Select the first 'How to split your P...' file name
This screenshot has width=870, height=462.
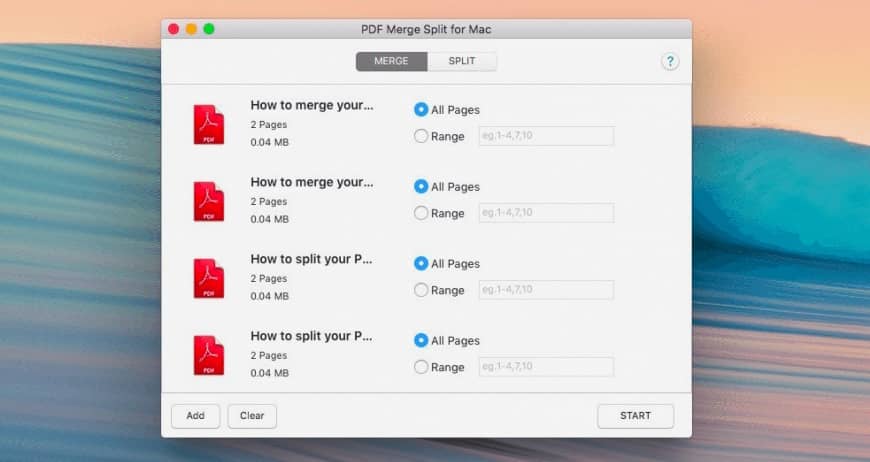point(311,259)
